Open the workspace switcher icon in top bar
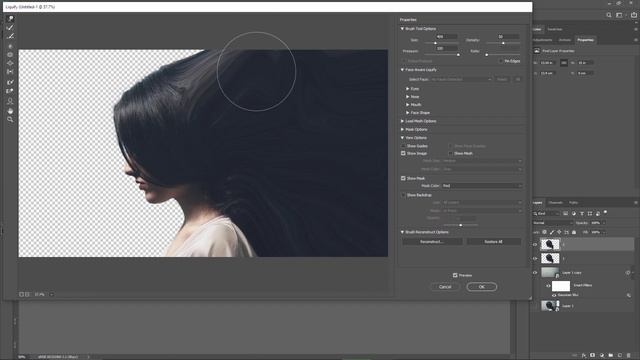The width and height of the screenshot is (640, 360). [x=619, y=15]
